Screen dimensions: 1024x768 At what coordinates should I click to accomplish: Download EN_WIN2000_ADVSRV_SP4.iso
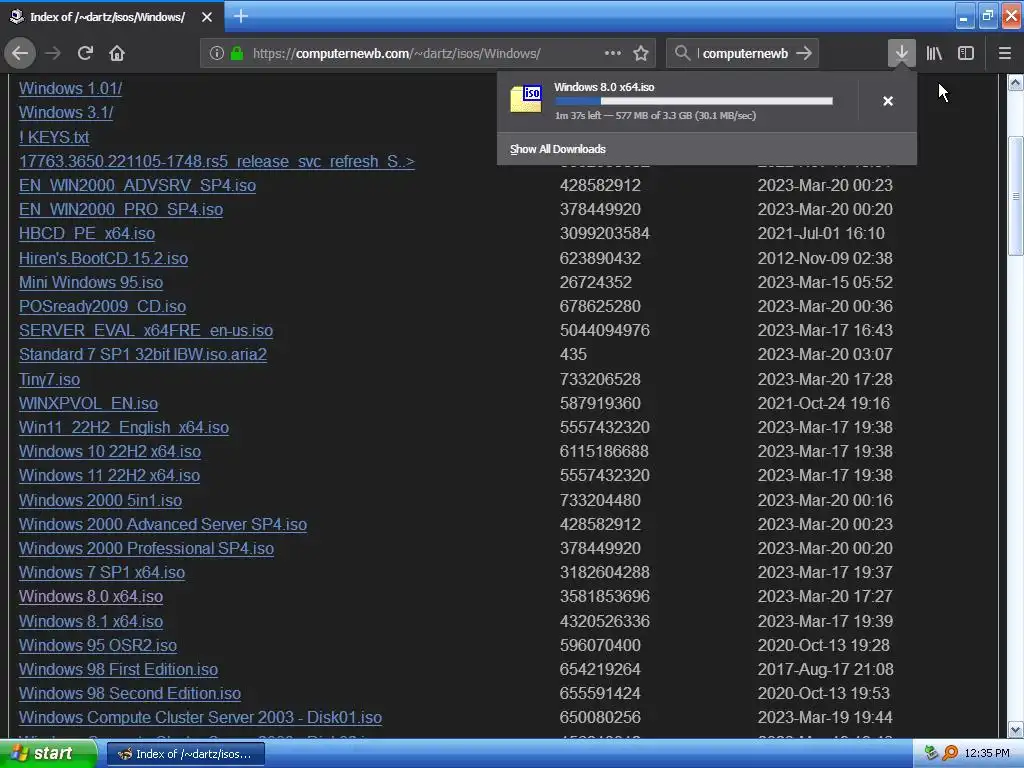coord(137,185)
